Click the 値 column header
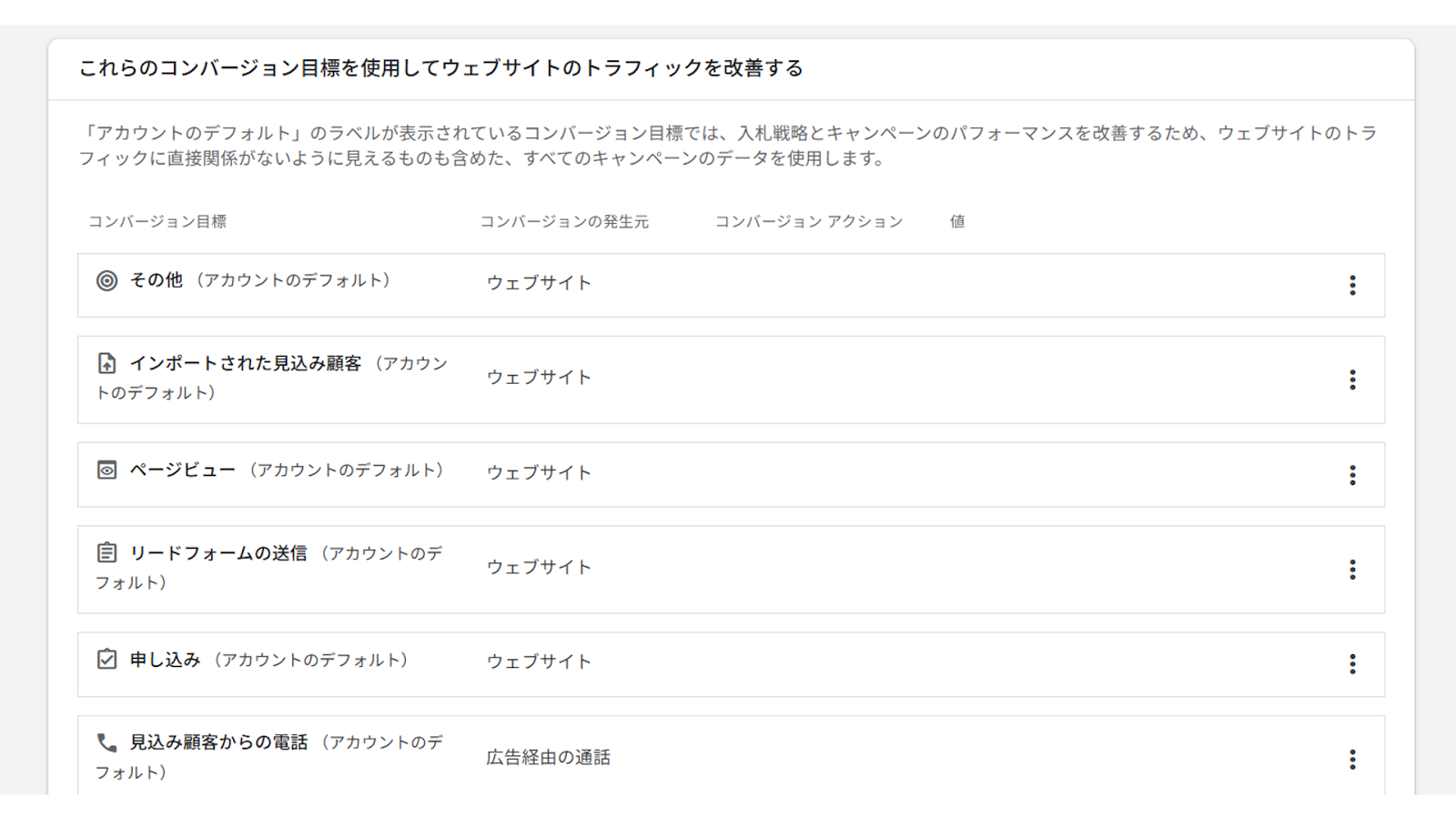Screen dimensions: 1456x819 click(x=957, y=222)
